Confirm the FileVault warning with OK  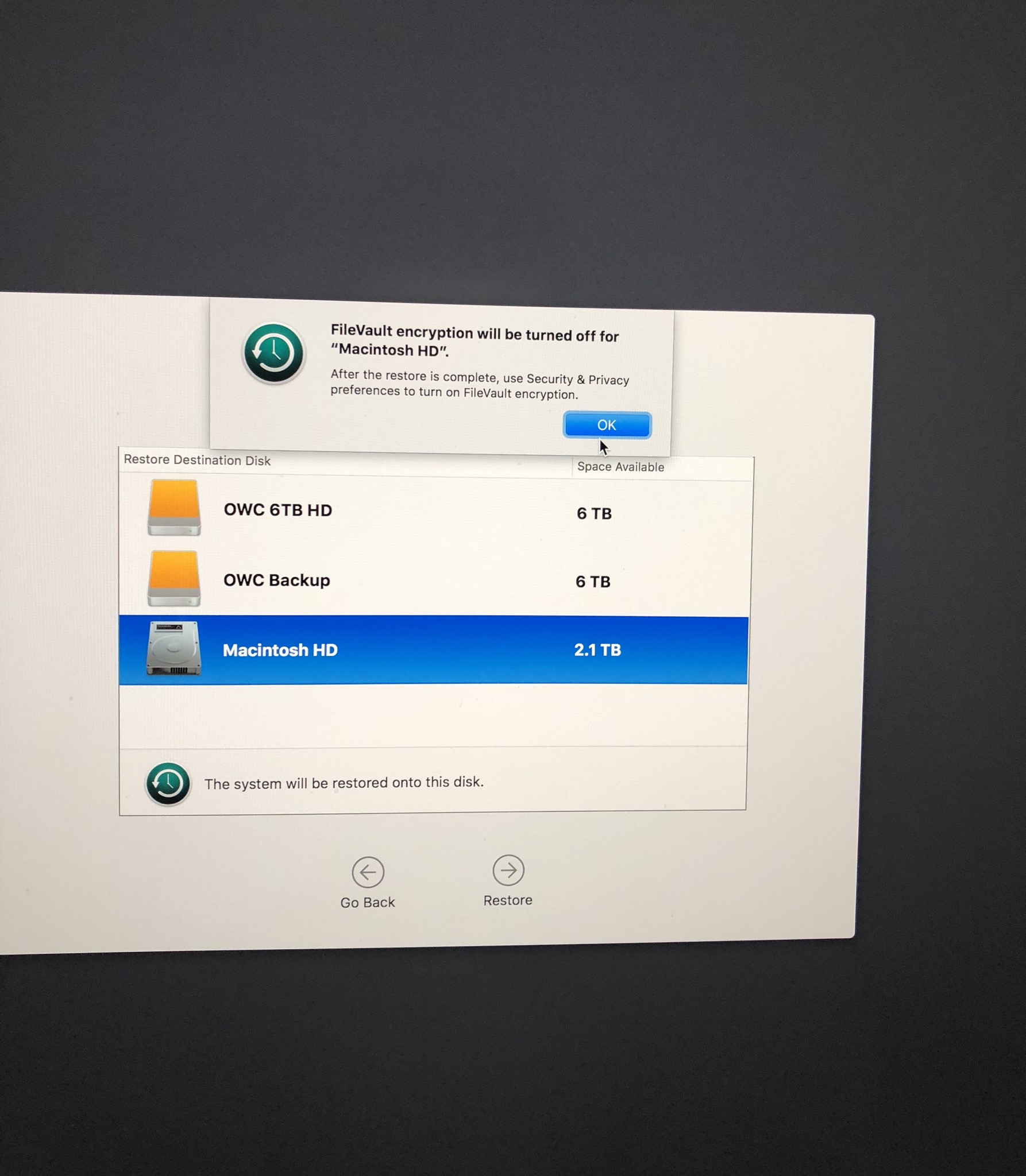point(607,425)
